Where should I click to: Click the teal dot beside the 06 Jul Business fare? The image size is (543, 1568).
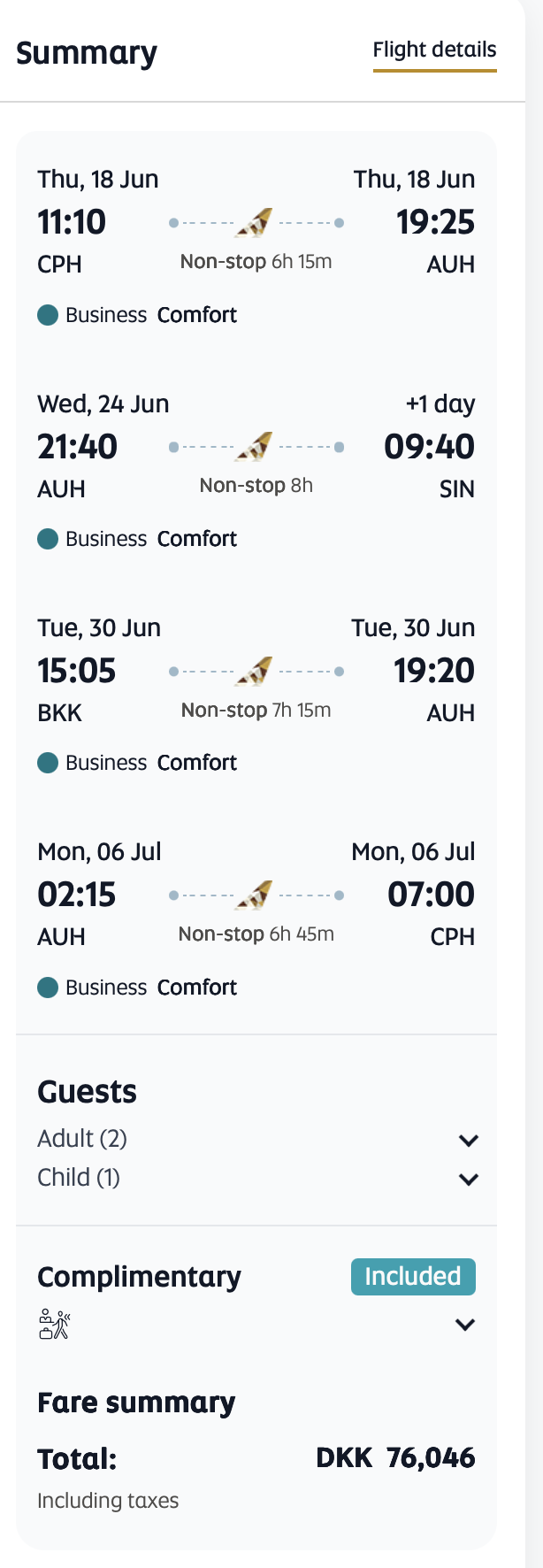48,988
